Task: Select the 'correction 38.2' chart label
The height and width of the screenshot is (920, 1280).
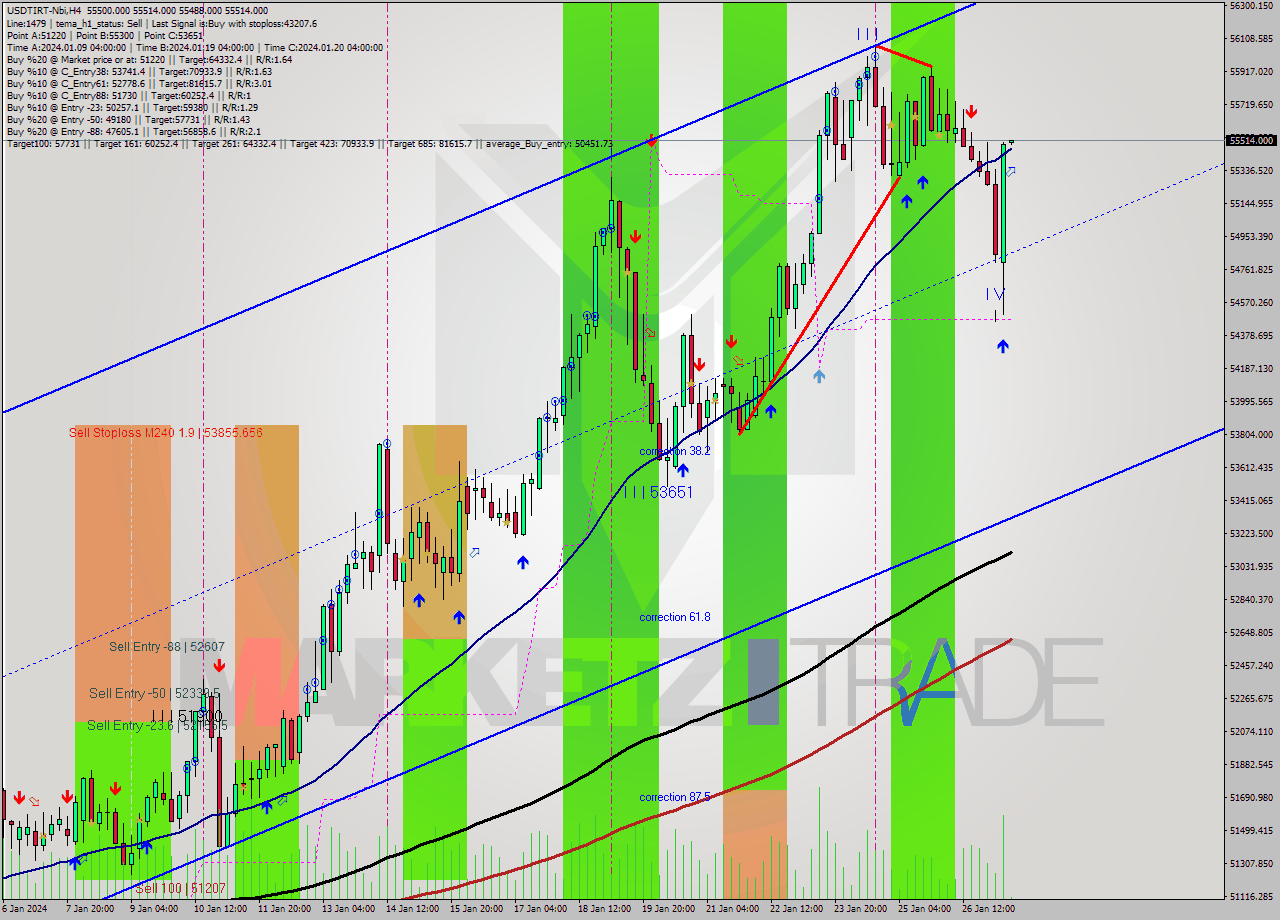Action: 675,451
